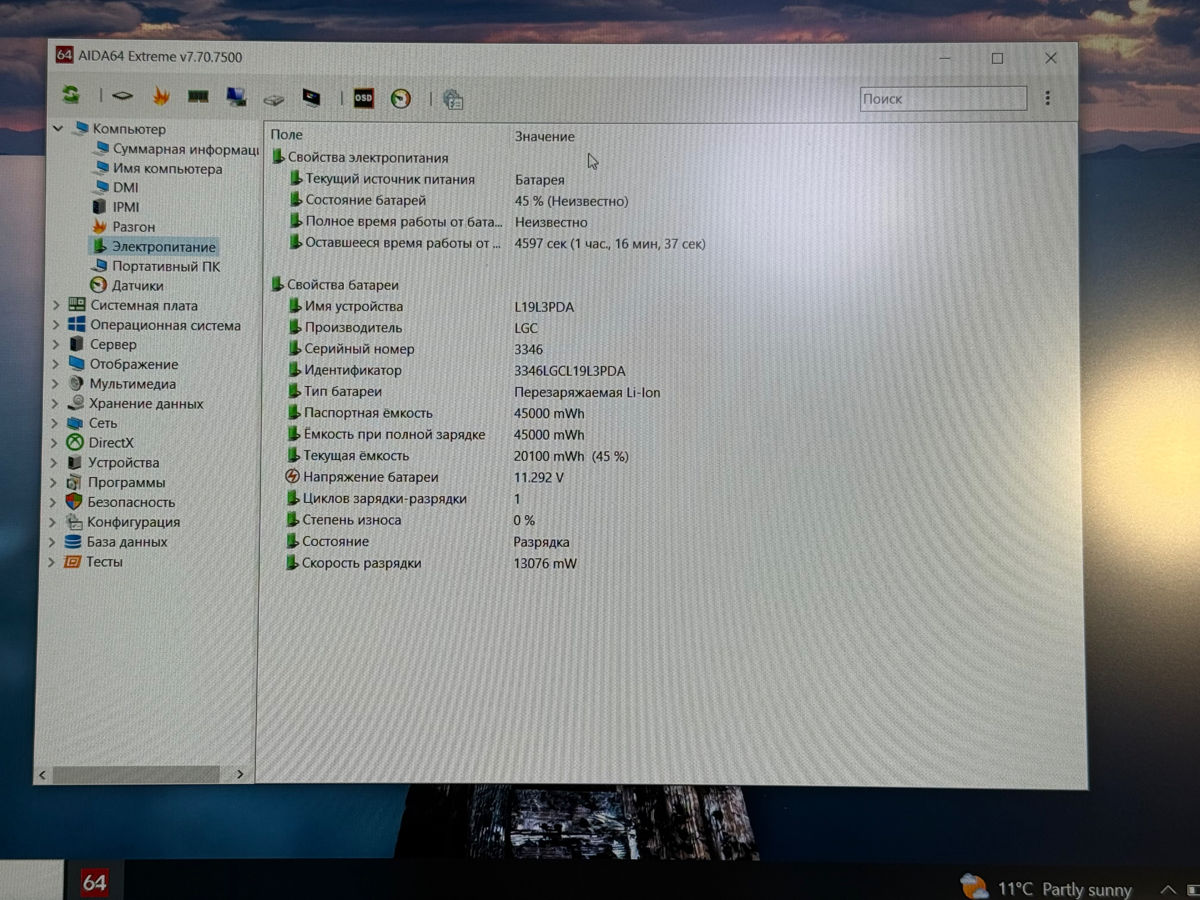Click the green Refresh toolbar icon
This screenshot has width=1200, height=900.
[x=71, y=96]
